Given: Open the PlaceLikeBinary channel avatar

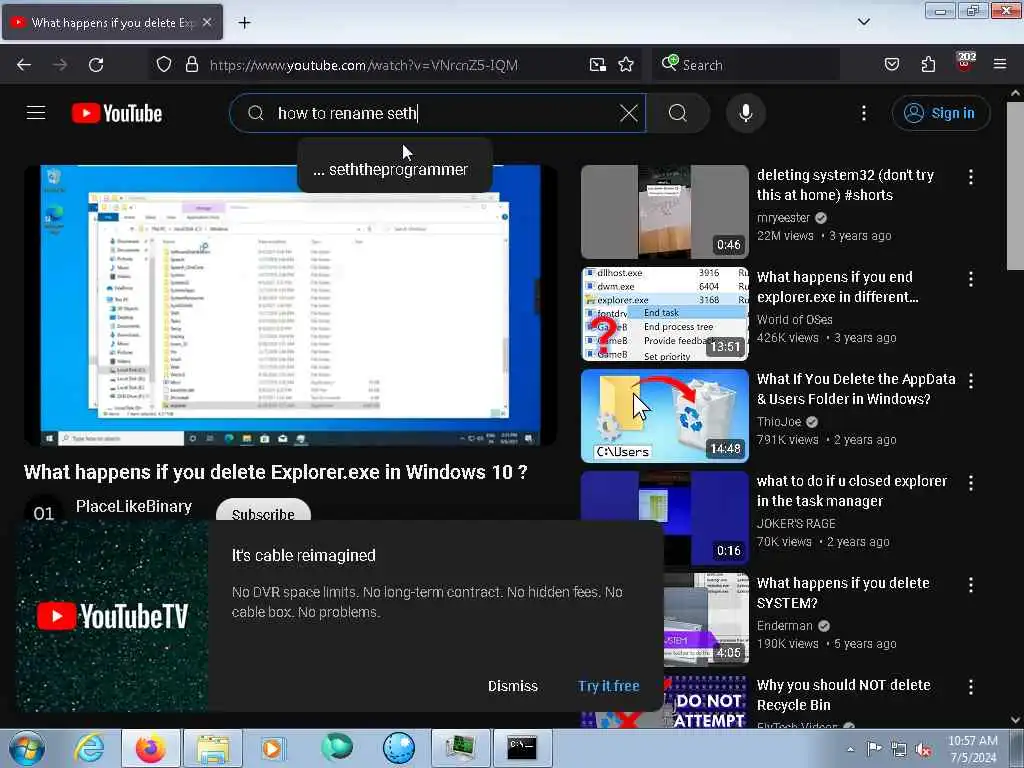Looking at the screenshot, I should click(x=43, y=511).
